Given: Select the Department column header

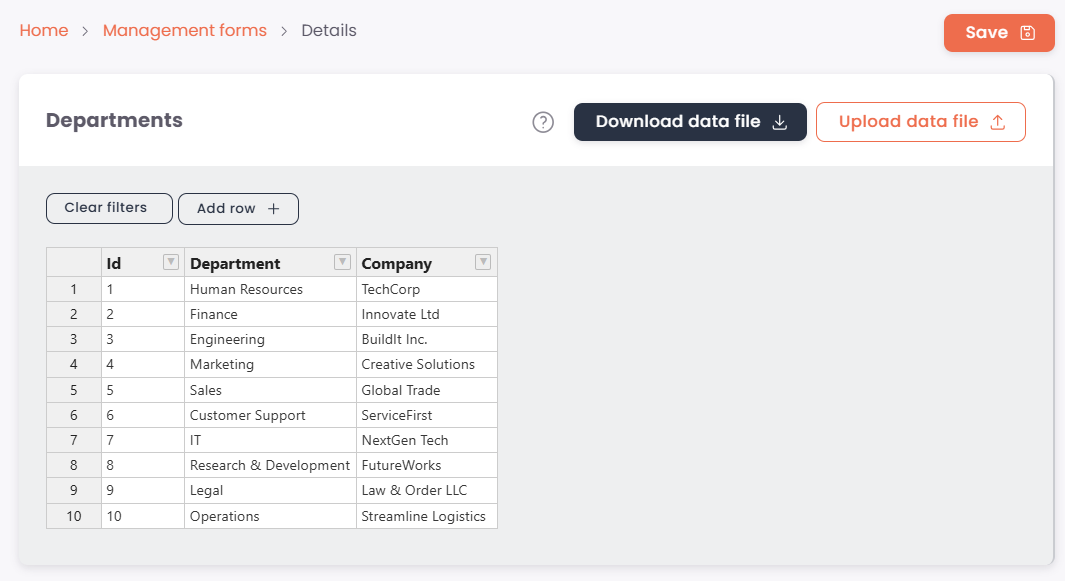Looking at the screenshot, I should [270, 262].
